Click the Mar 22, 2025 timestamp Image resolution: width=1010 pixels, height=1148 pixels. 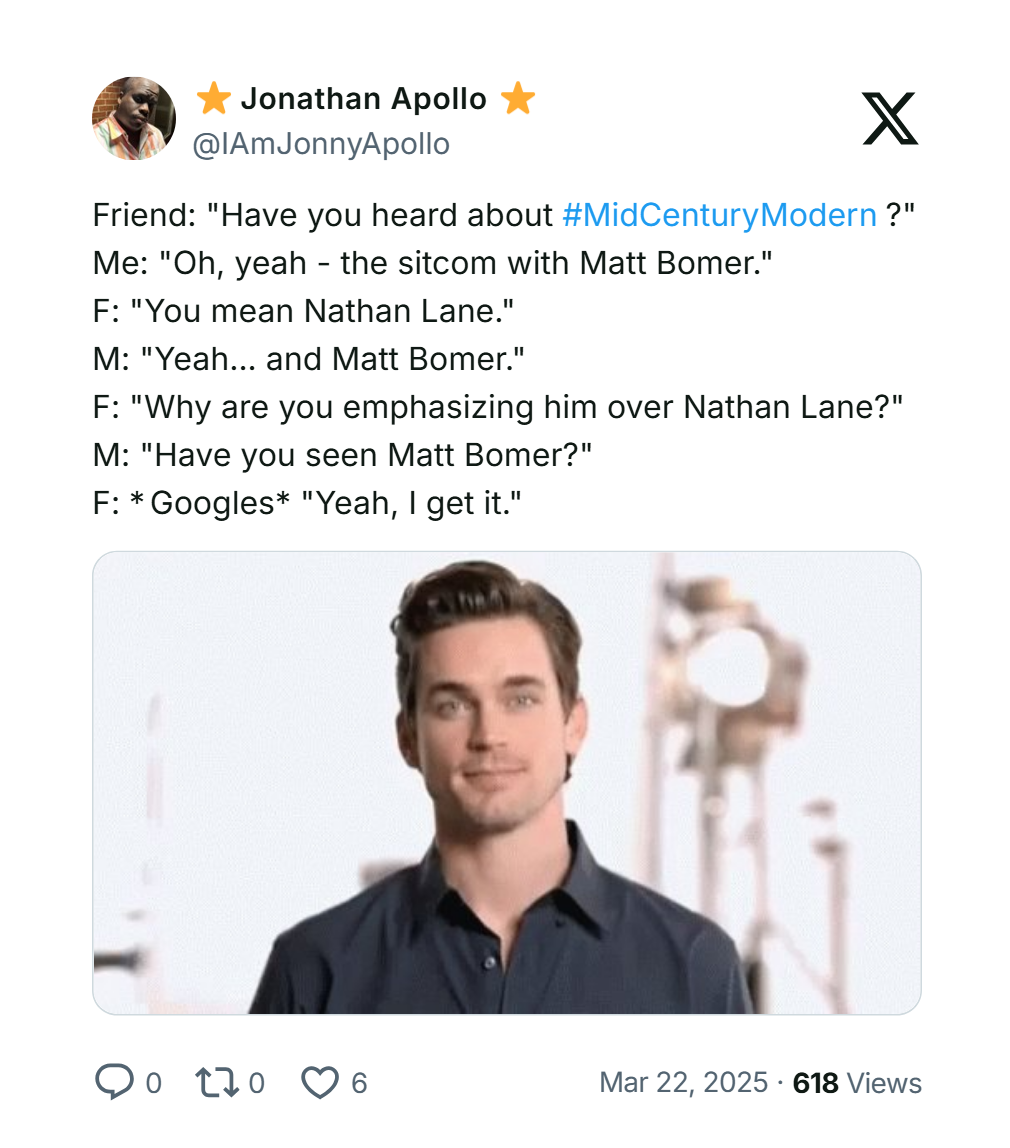click(x=684, y=1082)
